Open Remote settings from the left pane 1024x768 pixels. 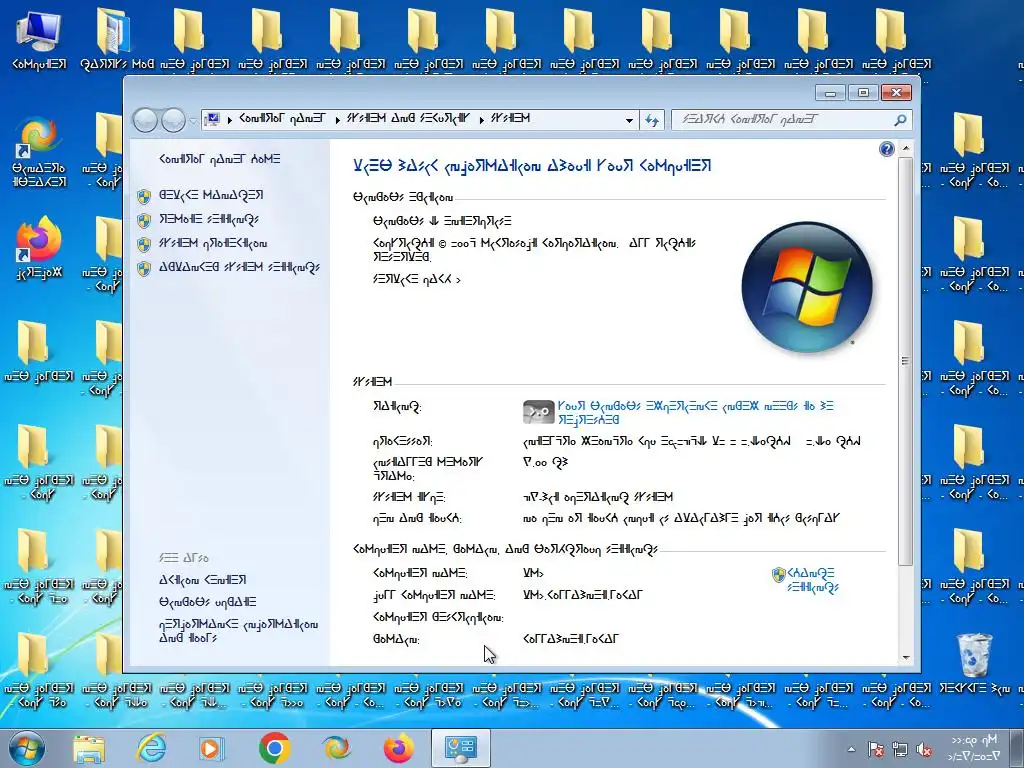point(209,219)
